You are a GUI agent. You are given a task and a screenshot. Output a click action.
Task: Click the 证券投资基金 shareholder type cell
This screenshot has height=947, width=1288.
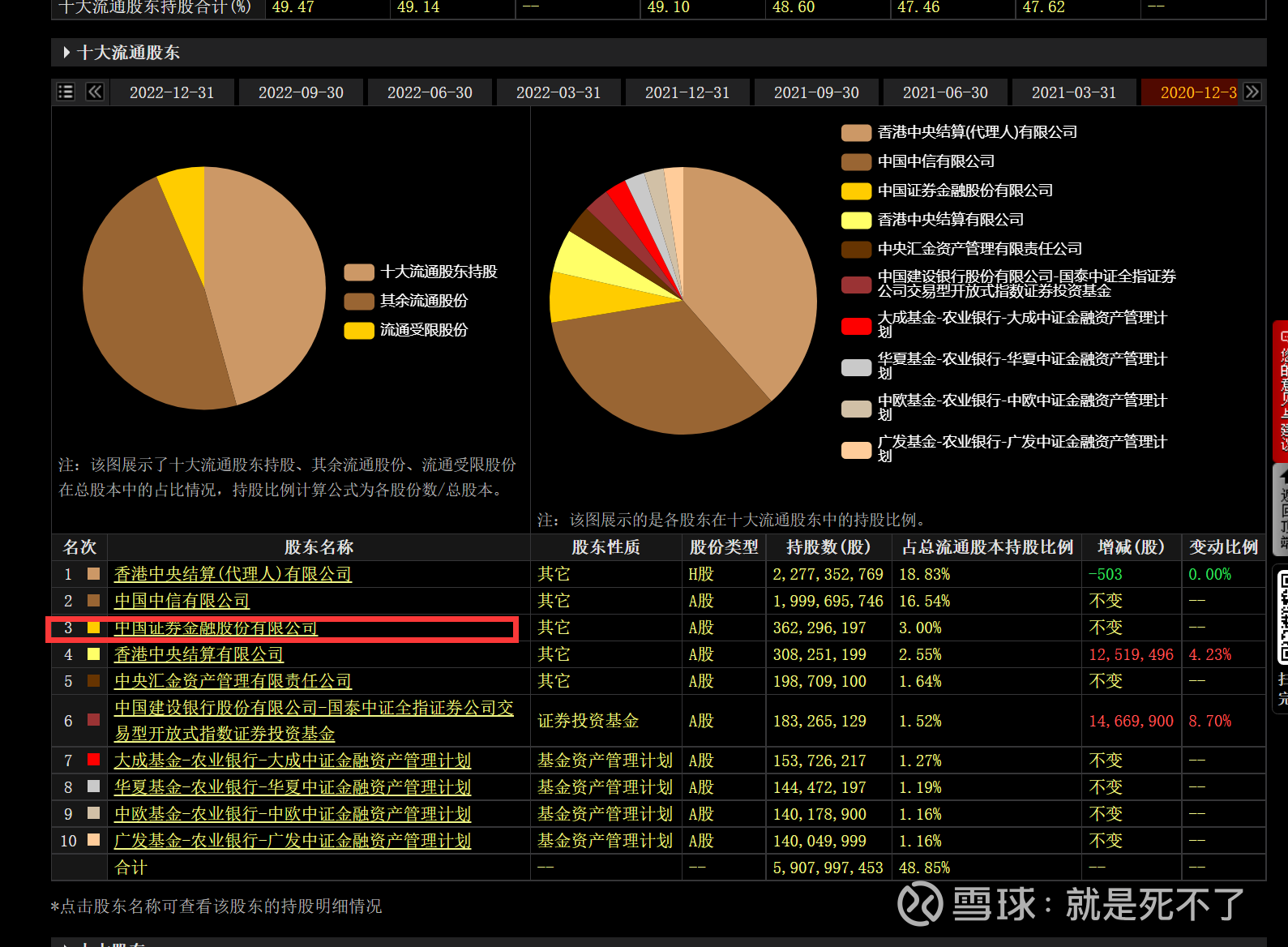pos(588,721)
